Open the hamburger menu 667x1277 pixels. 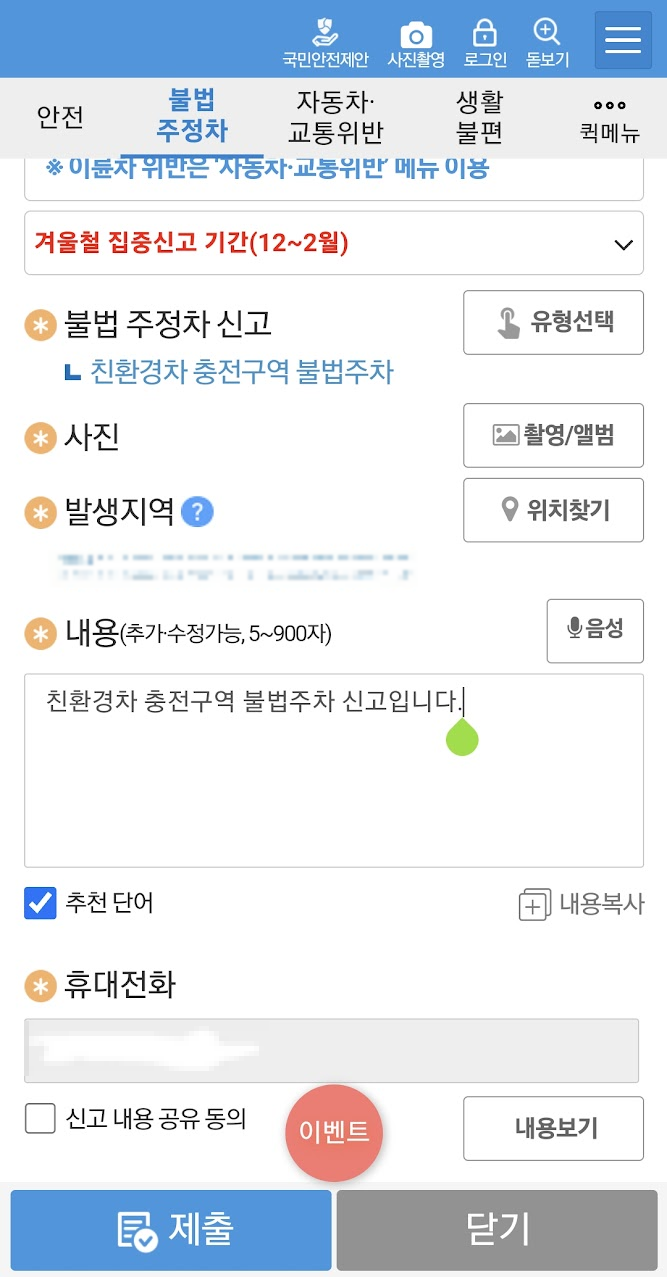click(622, 38)
